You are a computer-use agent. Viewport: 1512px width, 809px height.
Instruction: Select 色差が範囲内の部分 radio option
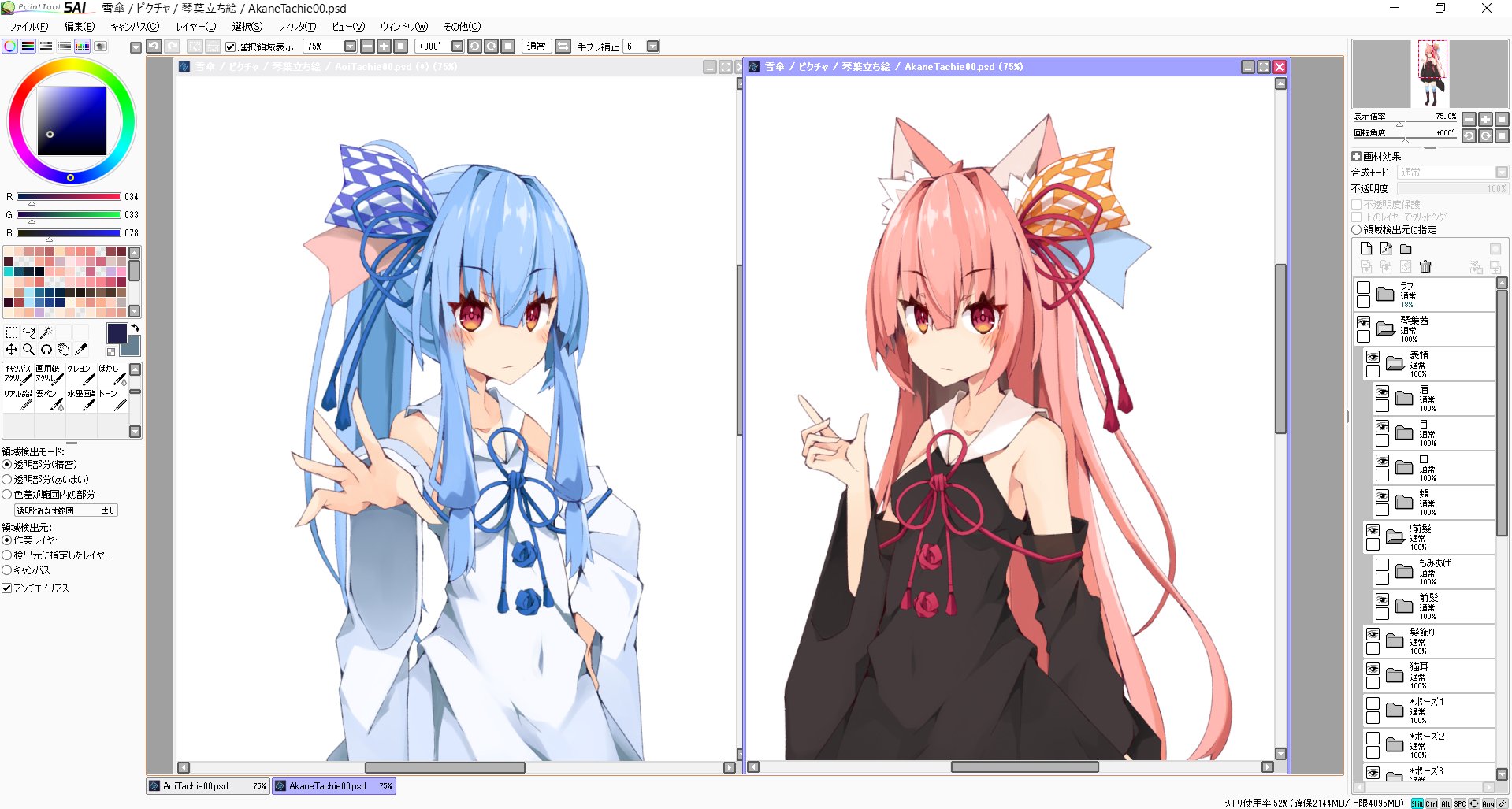[x=7, y=494]
